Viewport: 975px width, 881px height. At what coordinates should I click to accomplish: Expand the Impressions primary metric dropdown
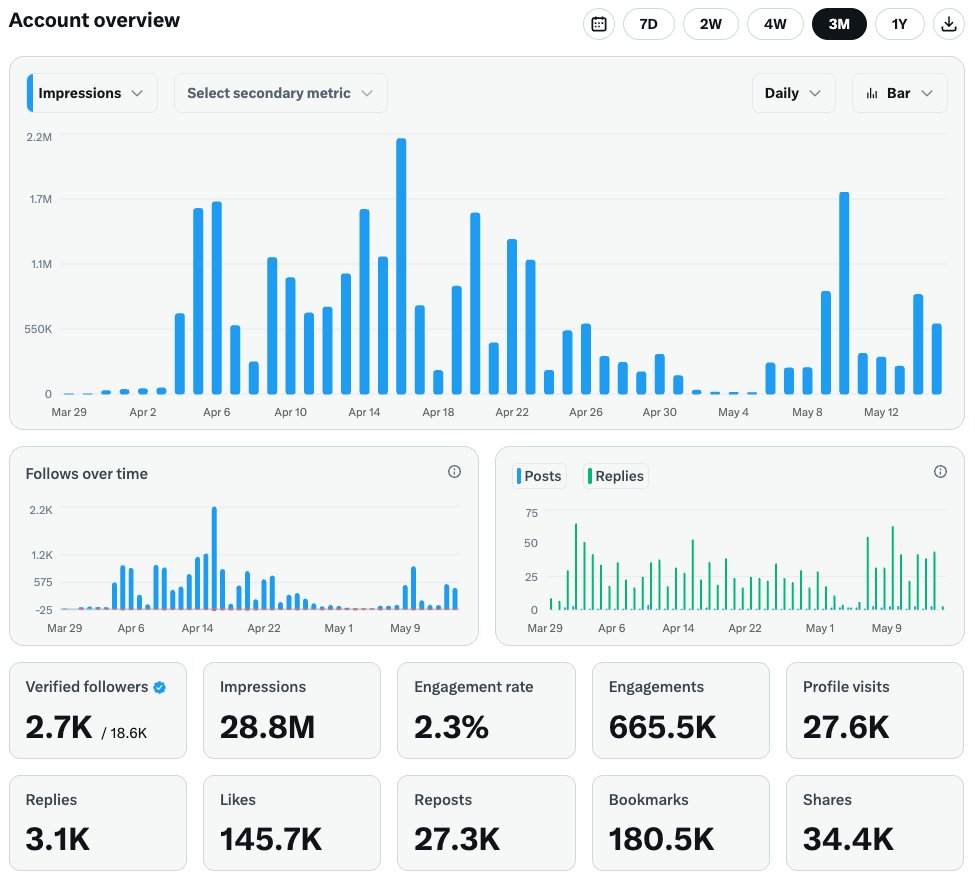(x=93, y=93)
